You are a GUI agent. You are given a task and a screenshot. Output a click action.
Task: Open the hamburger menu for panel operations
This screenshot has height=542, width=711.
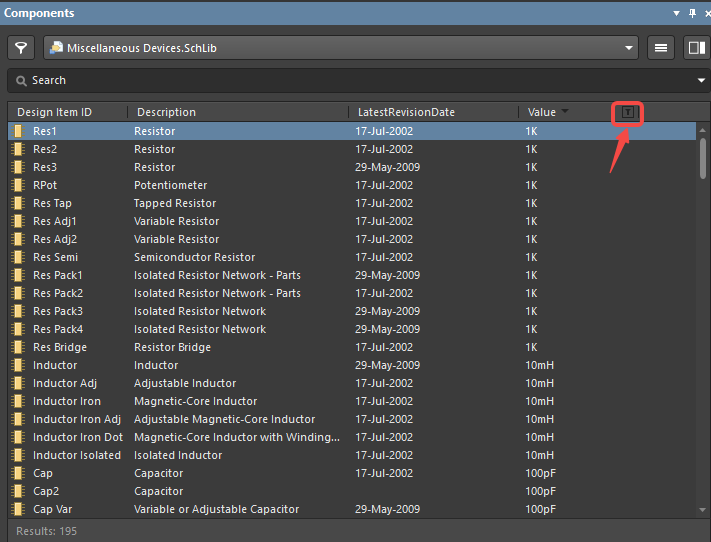pyautogui.click(x=660, y=47)
